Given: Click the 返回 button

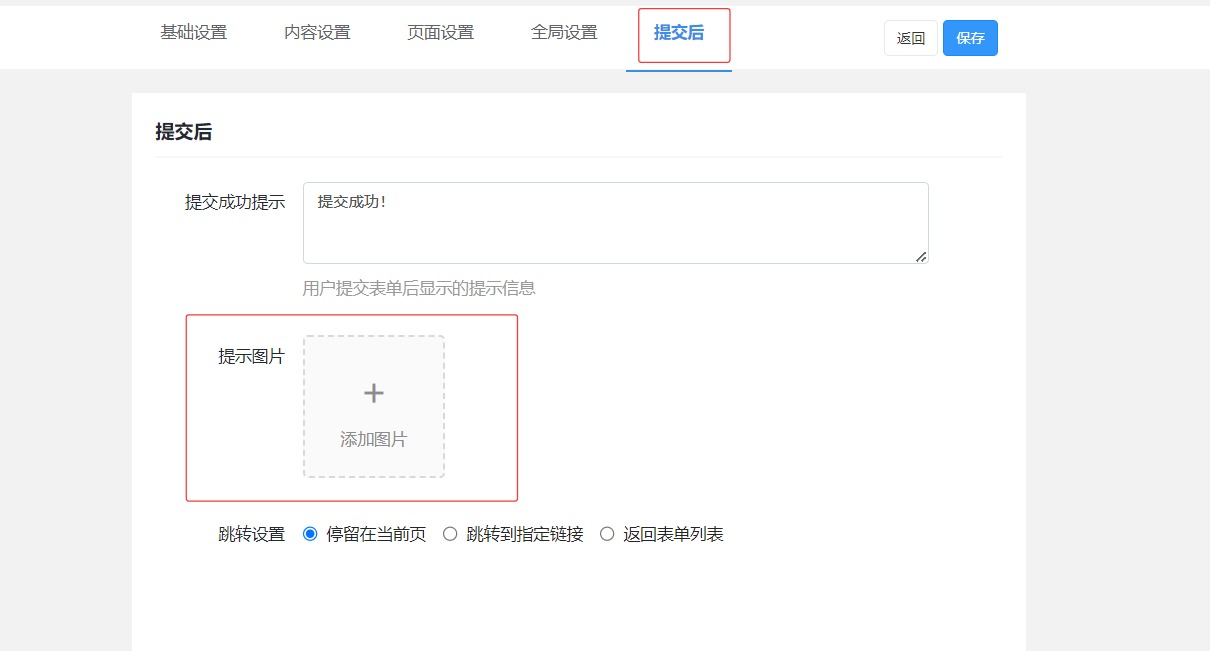Looking at the screenshot, I should 910,38.
